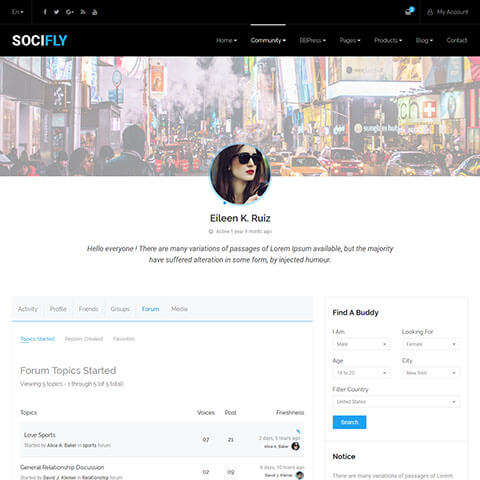The width and height of the screenshot is (480, 480).
Task: Open the YouTube social icon
Action: pos(95,12)
